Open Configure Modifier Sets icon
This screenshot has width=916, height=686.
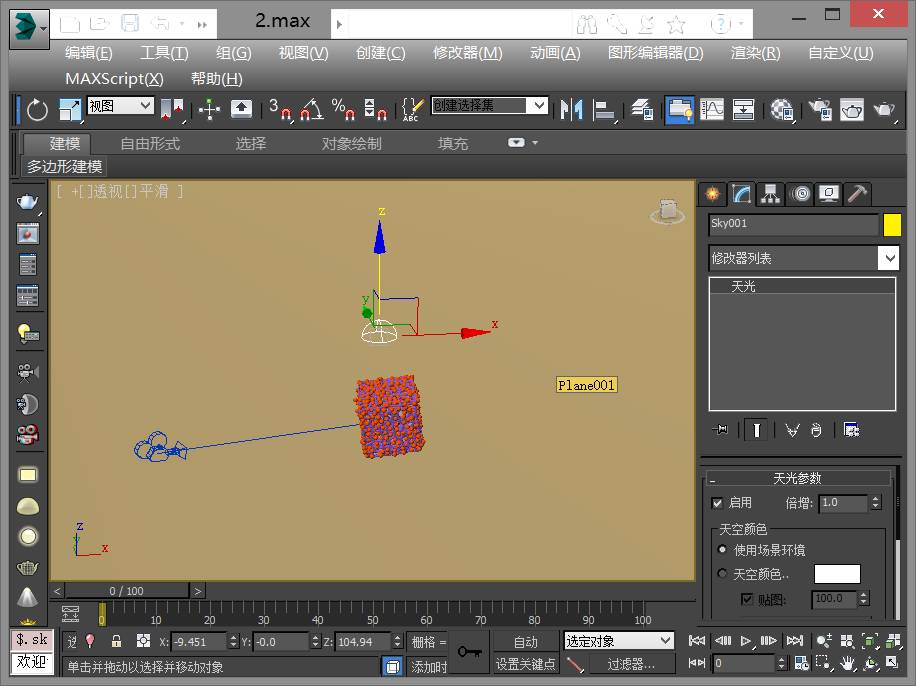[851, 430]
